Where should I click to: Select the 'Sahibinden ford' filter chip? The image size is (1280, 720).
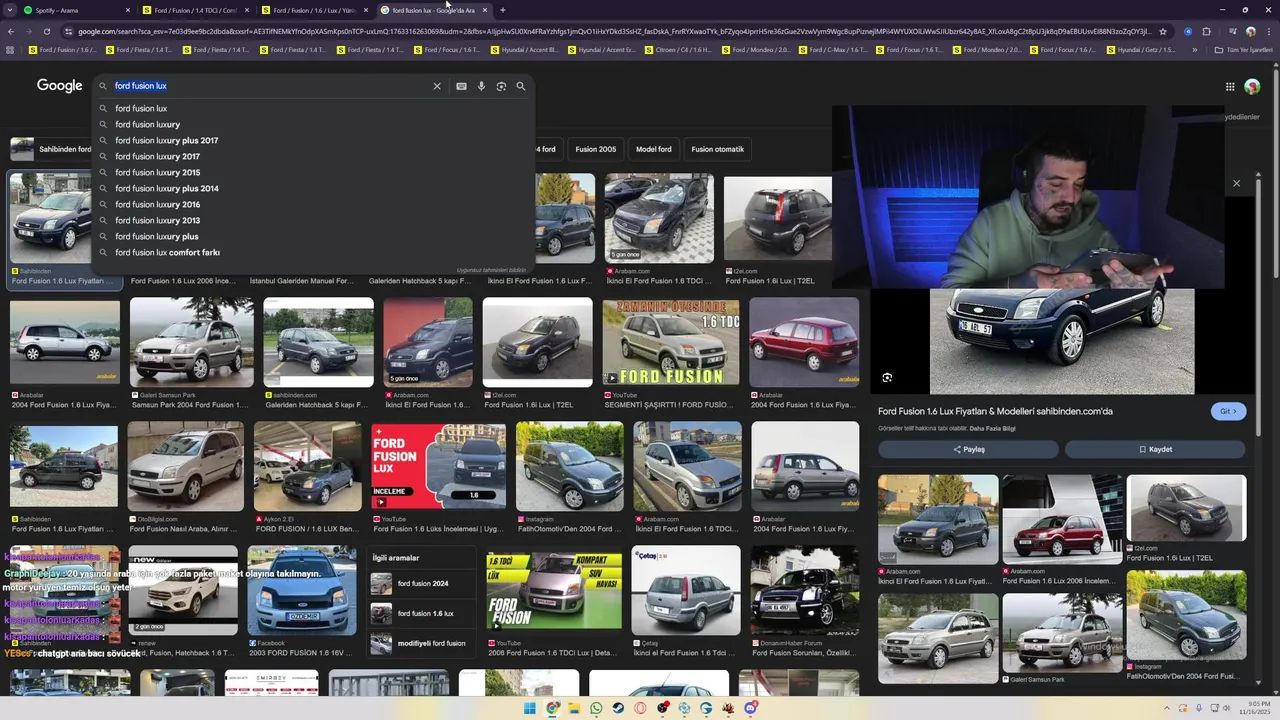coord(52,149)
